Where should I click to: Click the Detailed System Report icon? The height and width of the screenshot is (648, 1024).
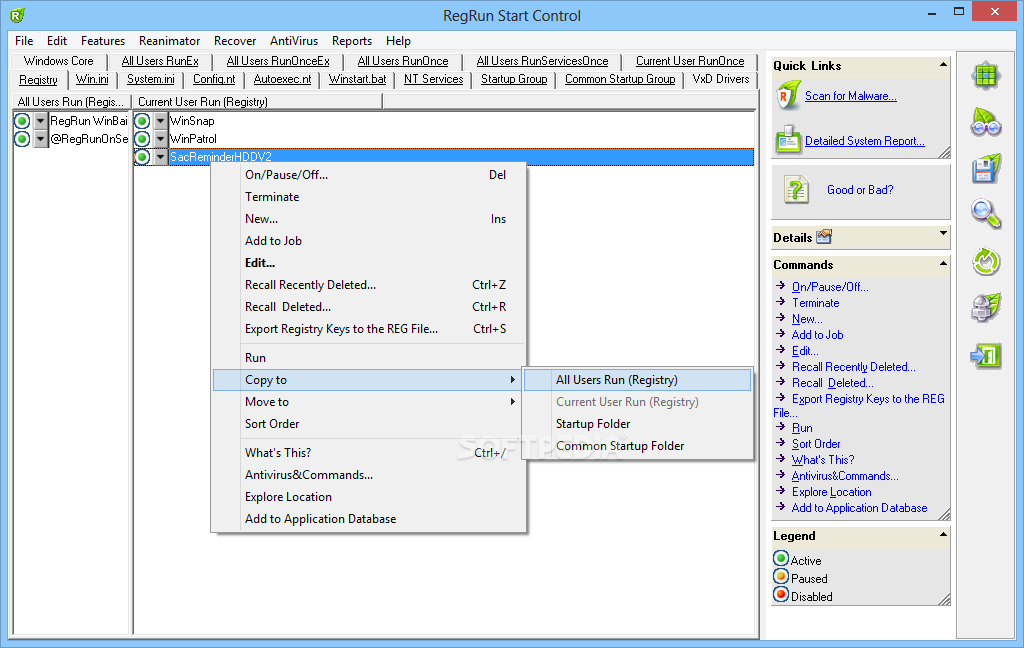click(x=788, y=139)
